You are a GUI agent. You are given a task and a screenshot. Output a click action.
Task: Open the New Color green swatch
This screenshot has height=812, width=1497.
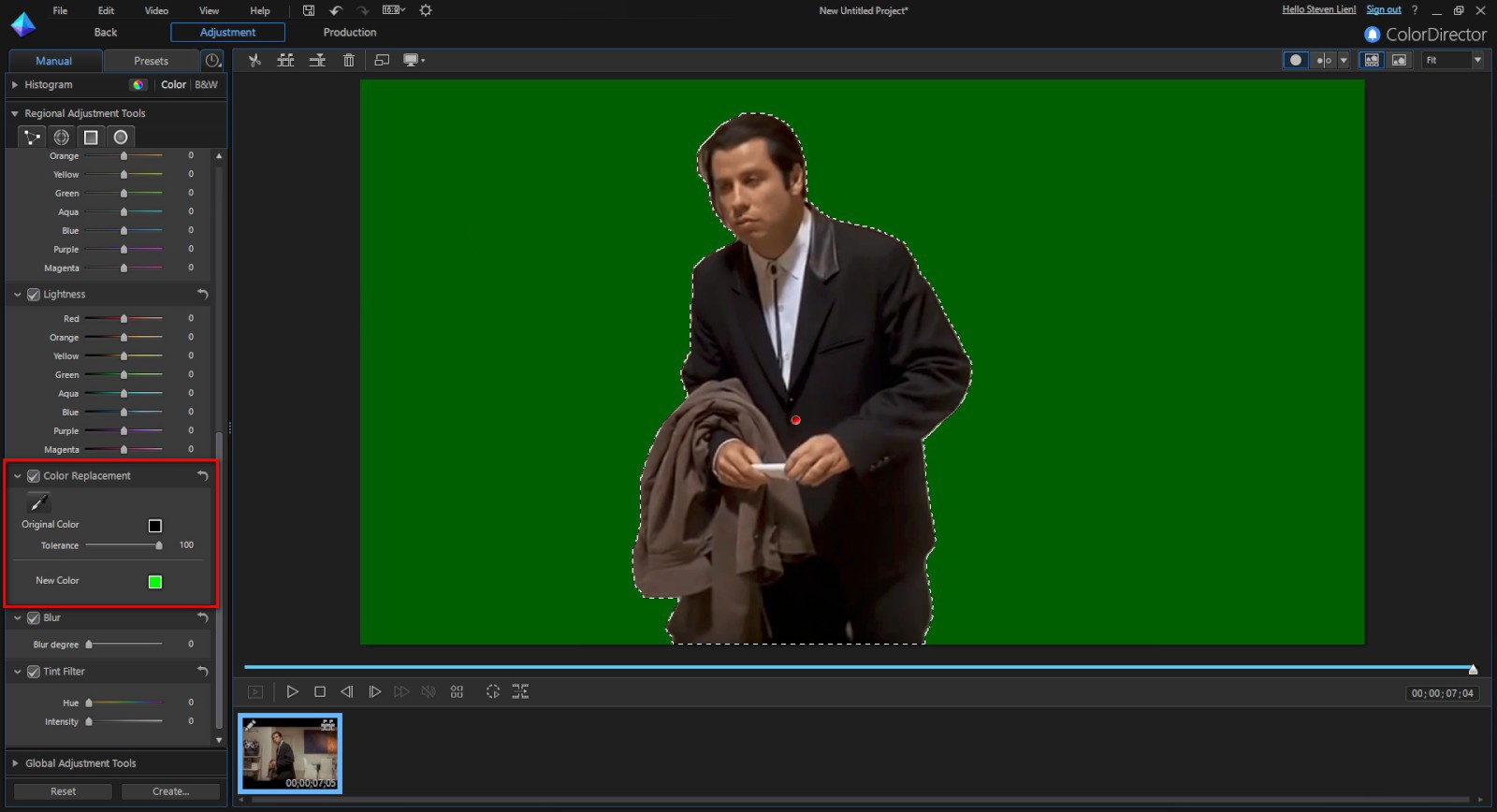tap(155, 582)
